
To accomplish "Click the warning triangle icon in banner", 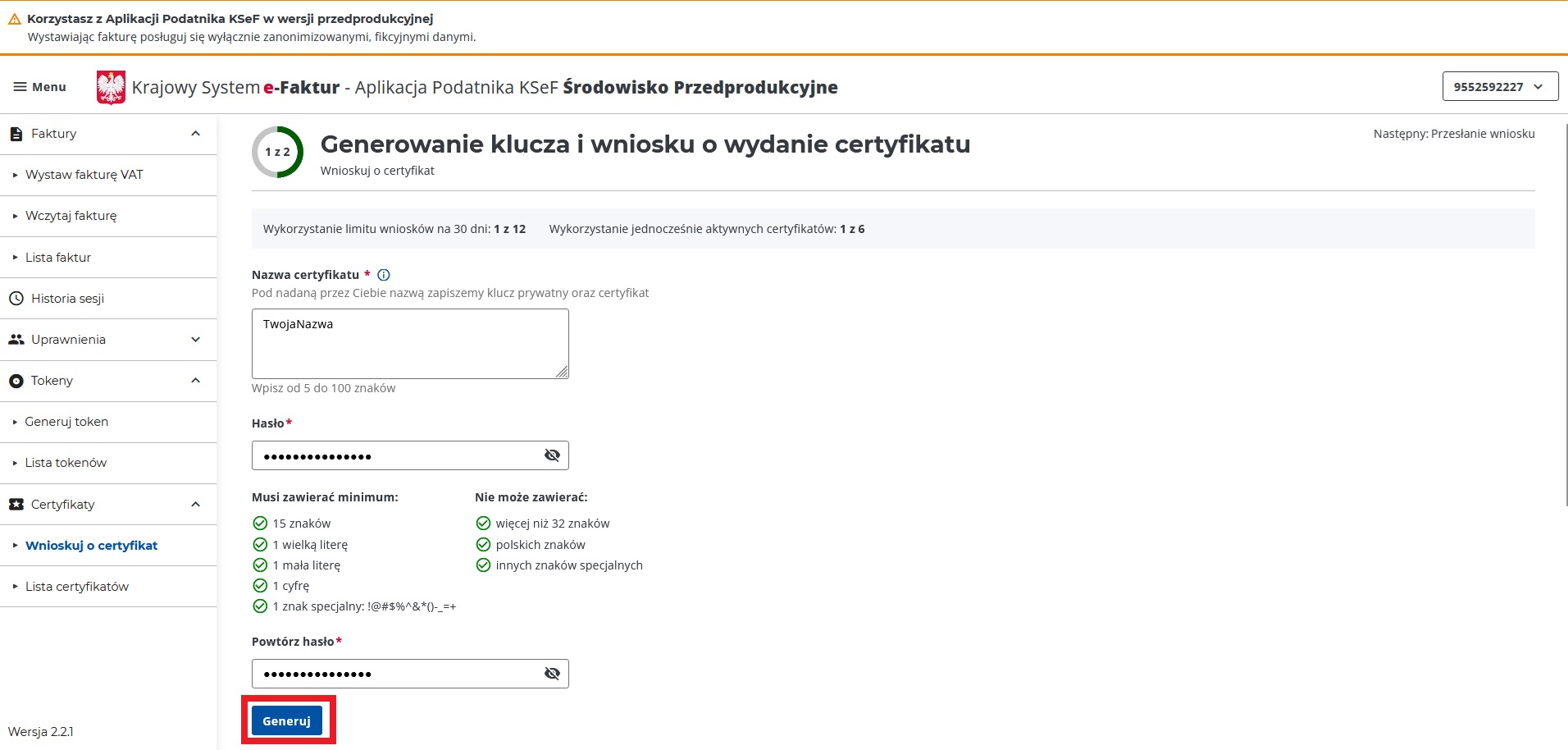I will 14,19.
